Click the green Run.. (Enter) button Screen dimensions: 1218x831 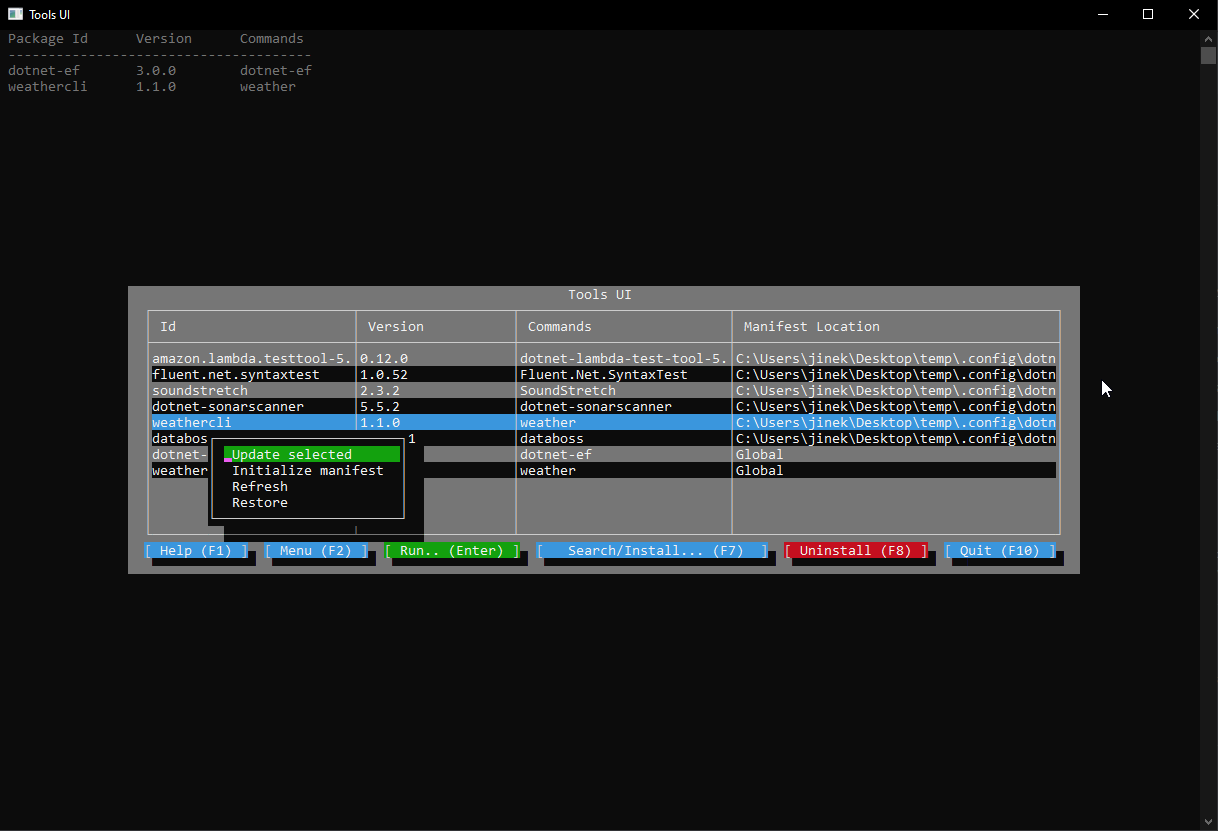[452, 550]
